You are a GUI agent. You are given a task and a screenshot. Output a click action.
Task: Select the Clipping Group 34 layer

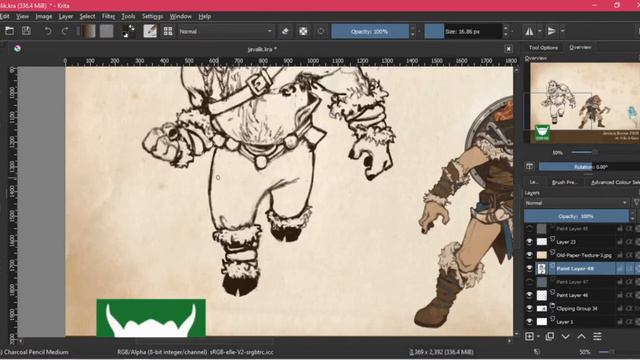(582, 308)
